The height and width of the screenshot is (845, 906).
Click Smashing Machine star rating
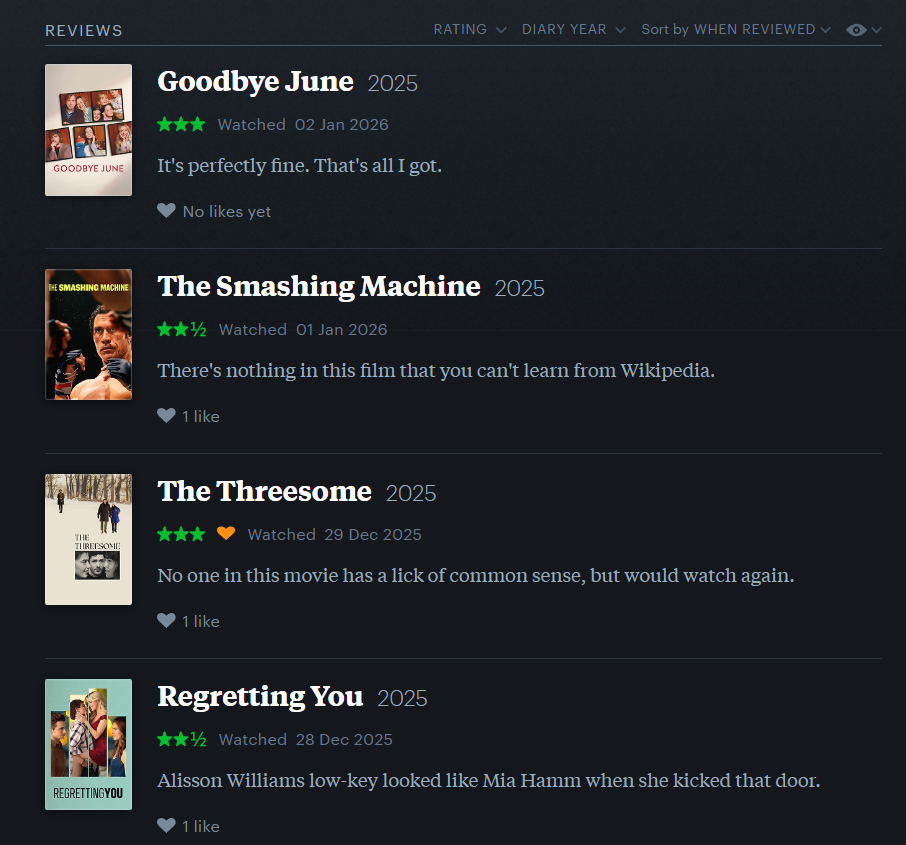181,330
